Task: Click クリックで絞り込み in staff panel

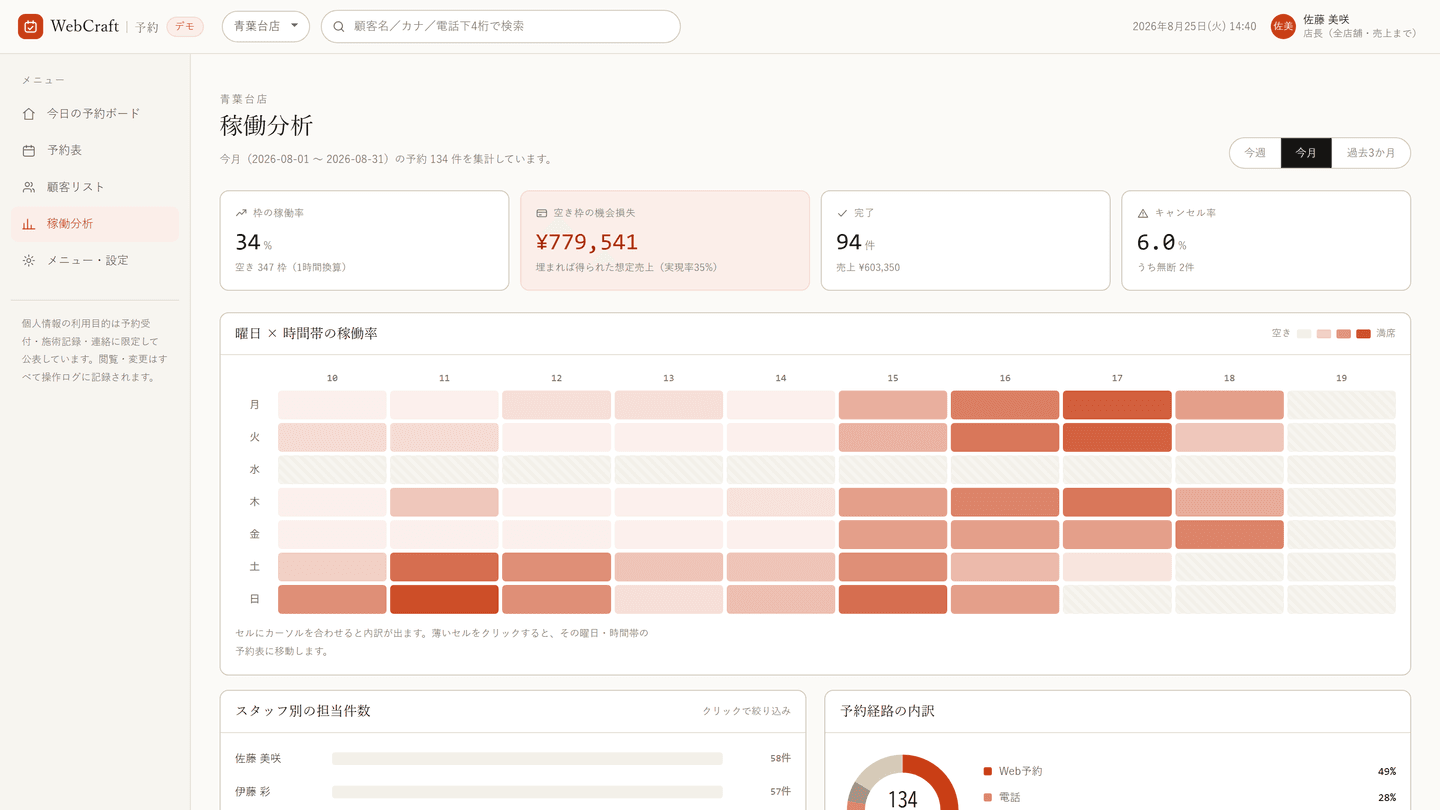Action: [746, 711]
